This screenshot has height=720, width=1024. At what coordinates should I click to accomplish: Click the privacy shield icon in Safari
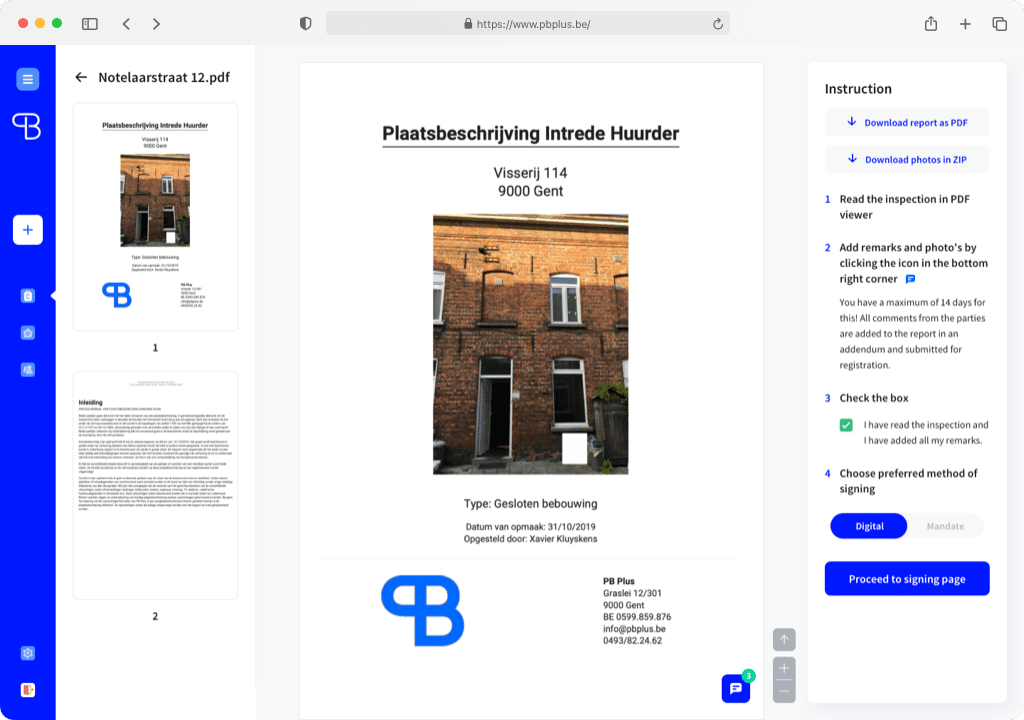point(306,24)
